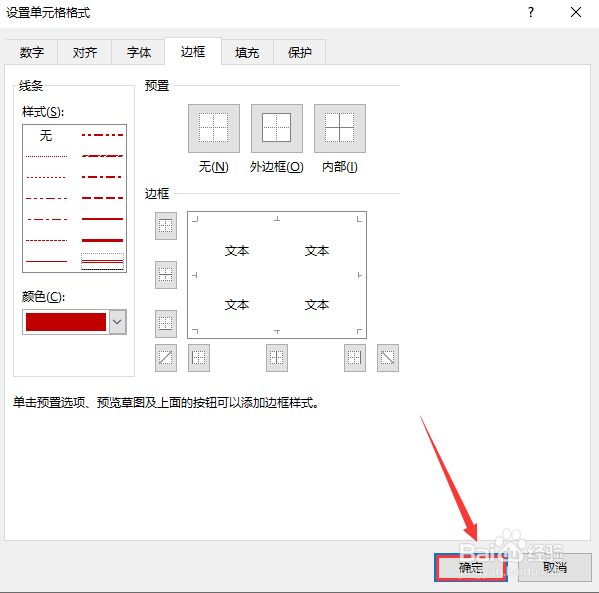Toggle the inside vertical border button
This screenshot has width=599, height=593.
(277, 358)
